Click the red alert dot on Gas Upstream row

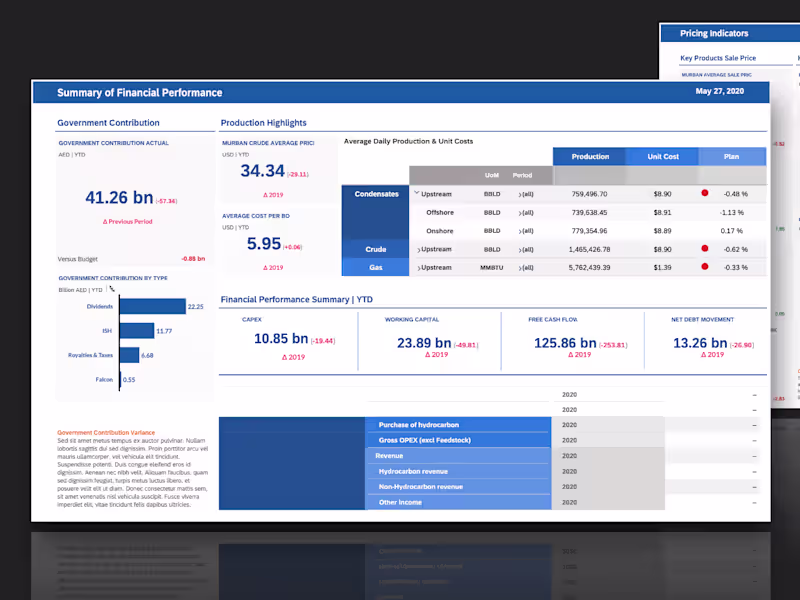pyautogui.click(x=704, y=267)
